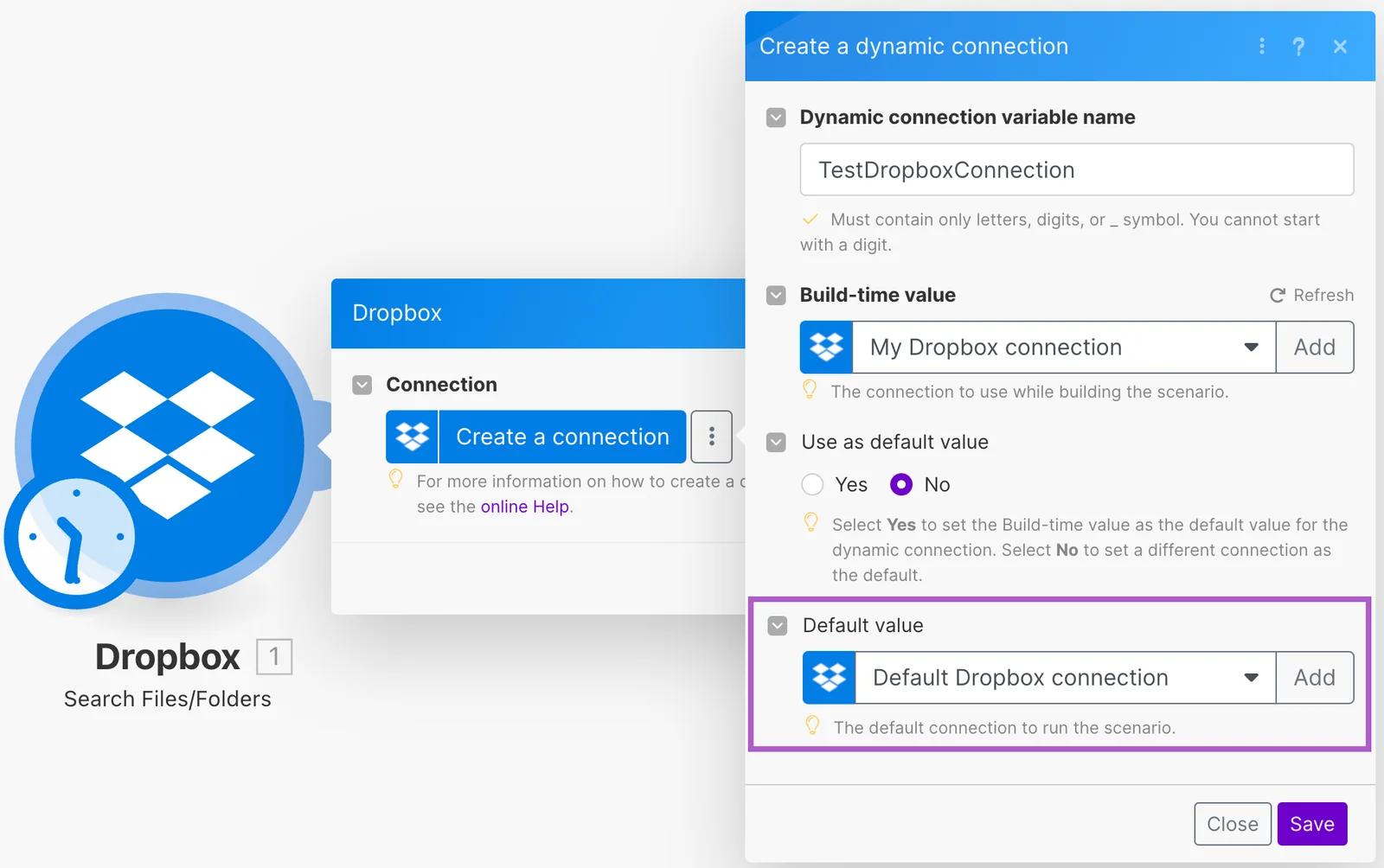Click the Add button for Build-time value
1384x868 pixels.
tap(1315, 348)
